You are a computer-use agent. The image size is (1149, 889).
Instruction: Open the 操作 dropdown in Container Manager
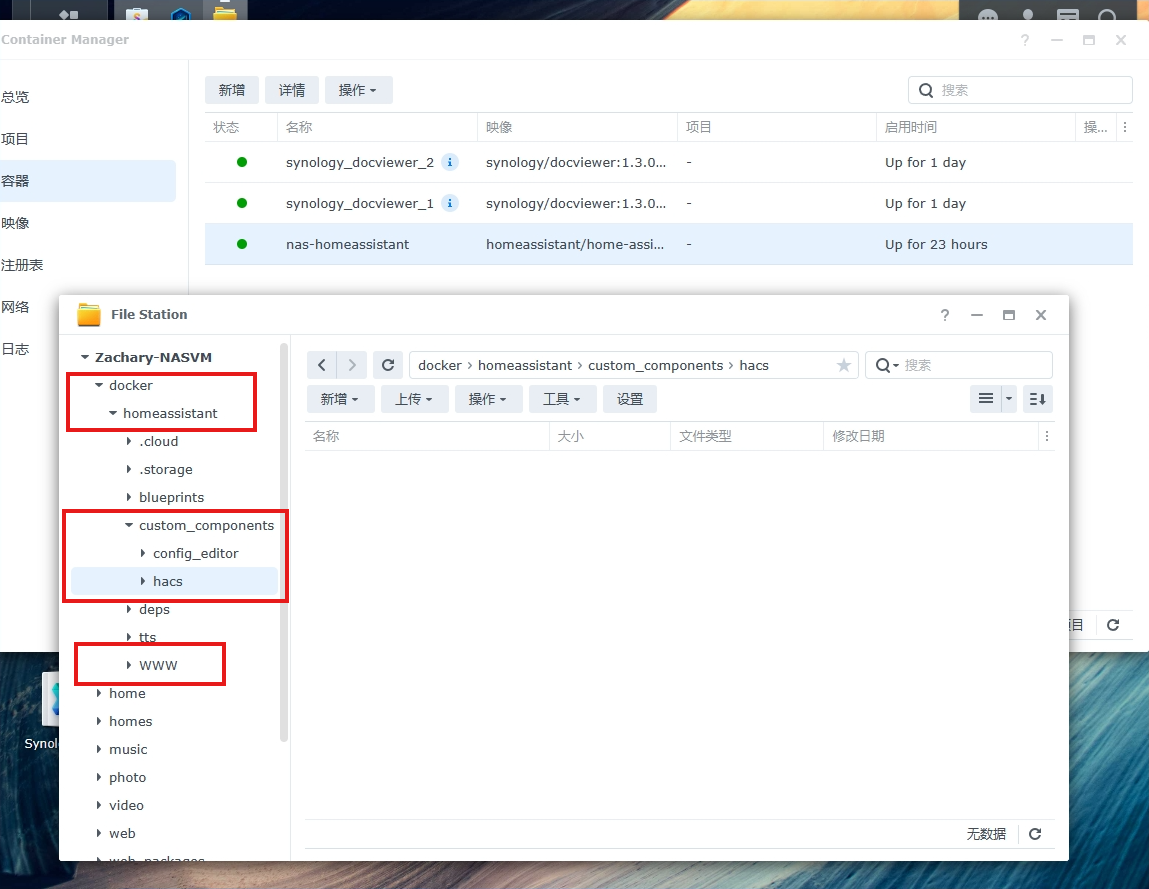click(358, 90)
